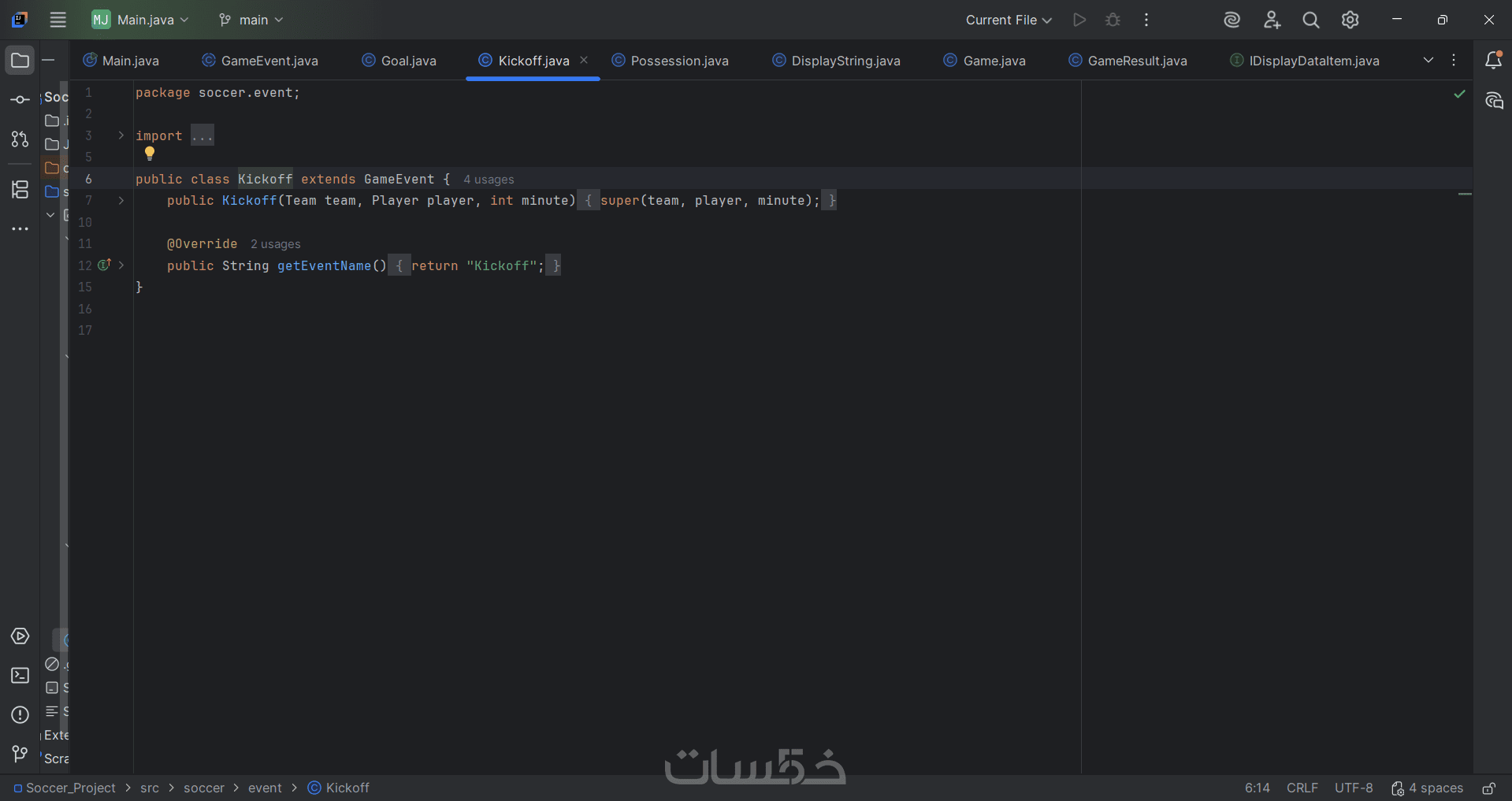The width and height of the screenshot is (1512, 801).
Task: Run the current file
Action: pos(1079,20)
